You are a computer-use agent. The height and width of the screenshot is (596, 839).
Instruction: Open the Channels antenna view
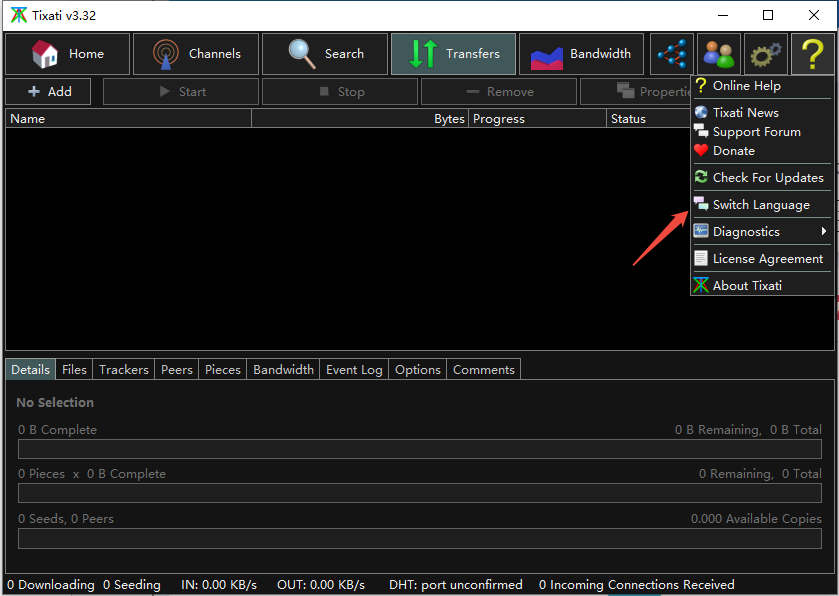pos(196,54)
